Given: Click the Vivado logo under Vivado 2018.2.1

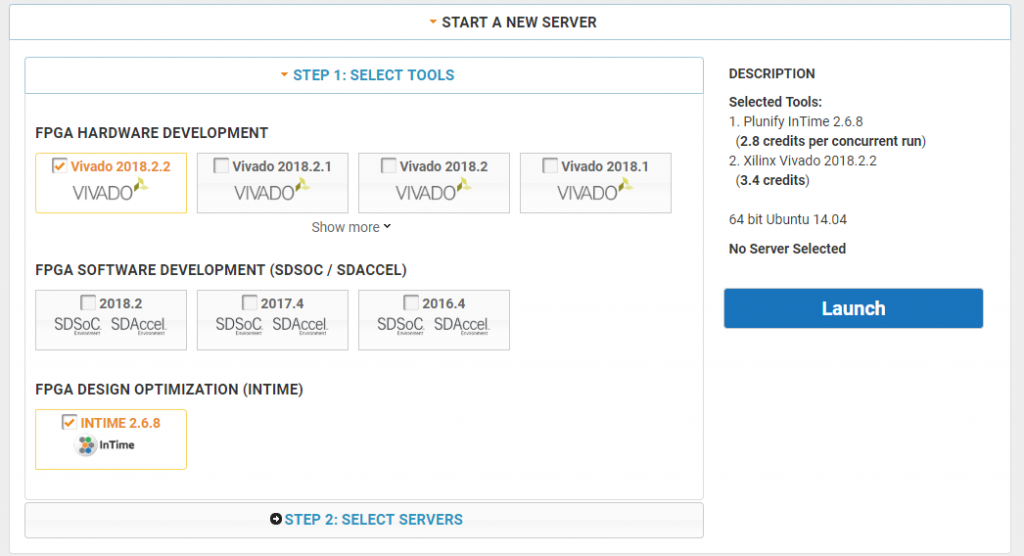Looking at the screenshot, I should 272,191.
